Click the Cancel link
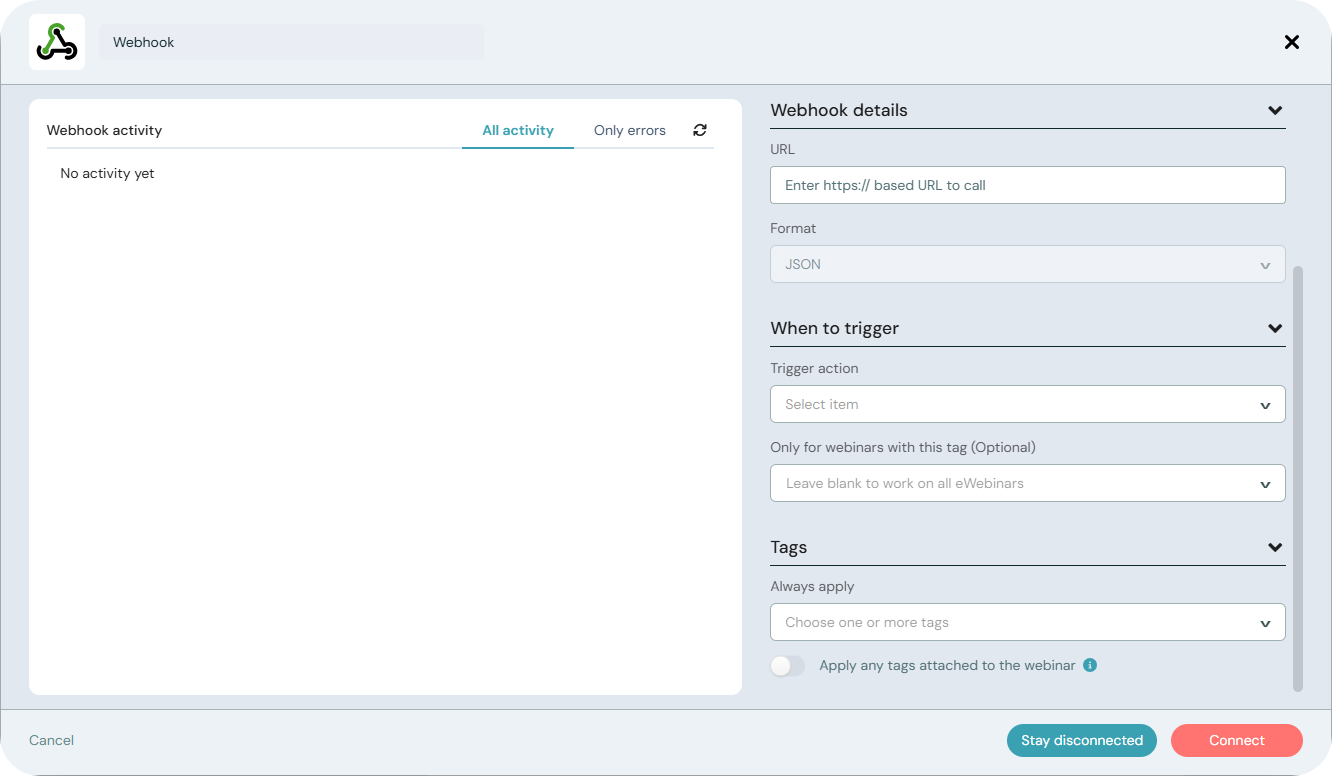The height and width of the screenshot is (776, 1332). tap(52, 740)
